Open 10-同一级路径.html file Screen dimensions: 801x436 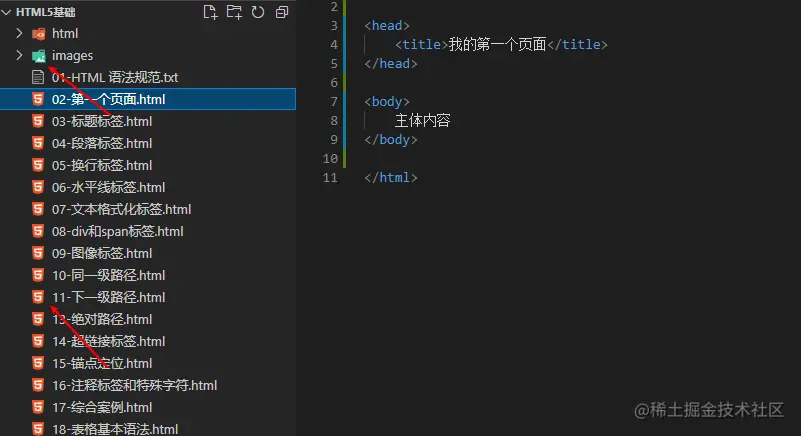pyautogui.click(x=108, y=275)
